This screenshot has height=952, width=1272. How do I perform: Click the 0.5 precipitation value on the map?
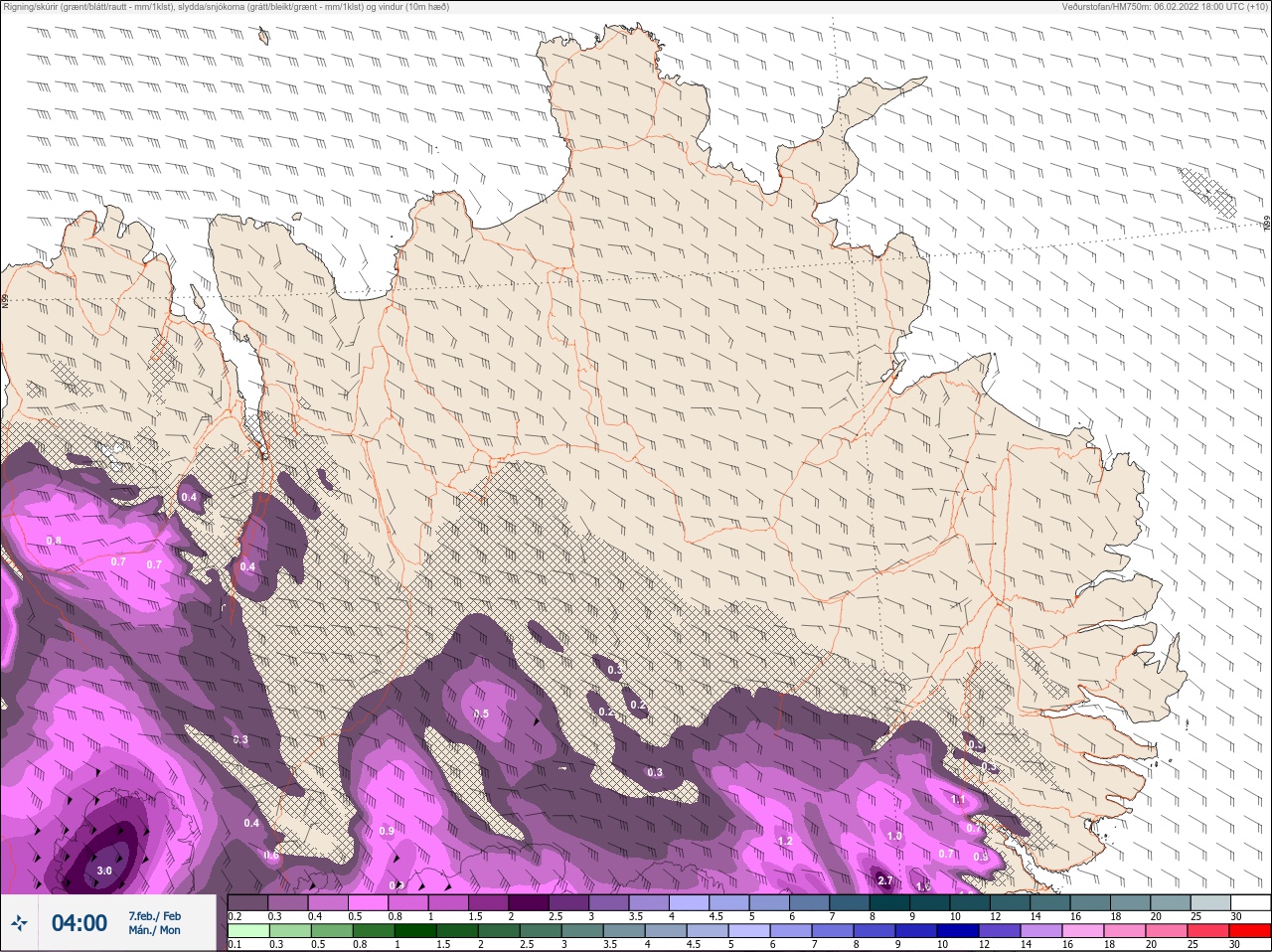coord(481,714)
